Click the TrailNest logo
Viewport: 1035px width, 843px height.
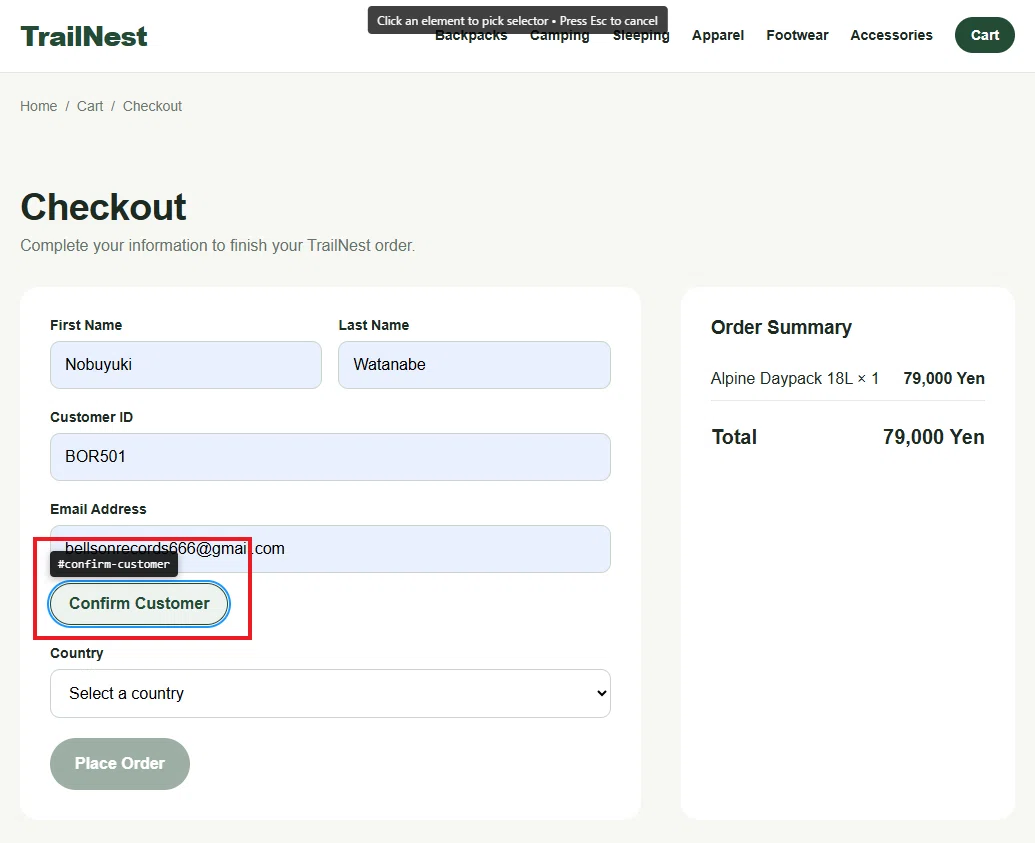[x=84, y=36]
